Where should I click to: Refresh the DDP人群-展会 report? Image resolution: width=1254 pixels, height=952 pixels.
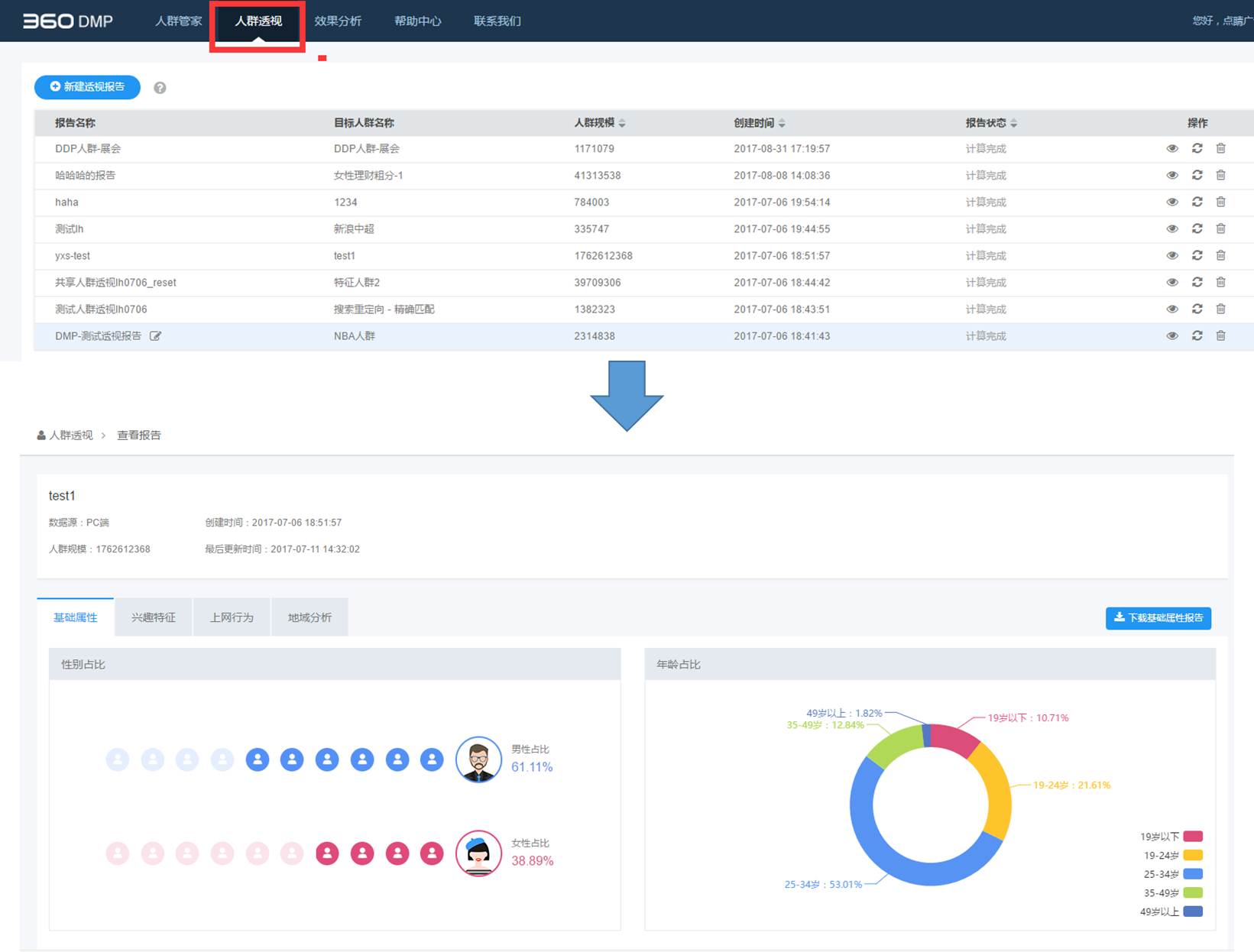coord(1197,148)
